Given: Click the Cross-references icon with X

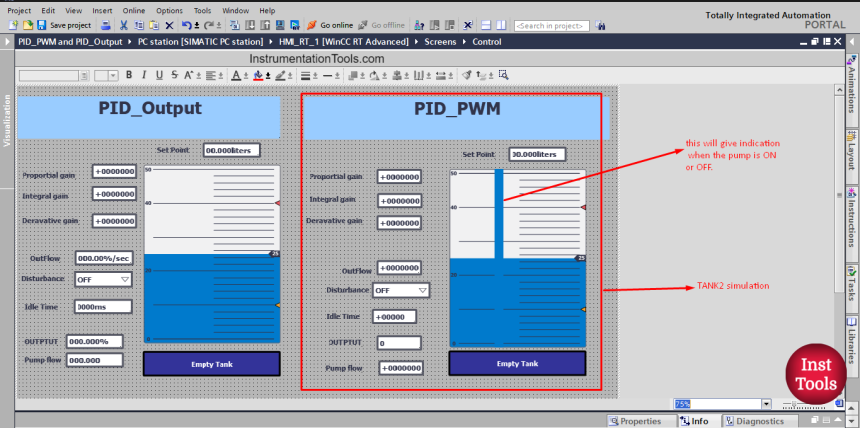Looking at the screenshot, I should point(468,25).
